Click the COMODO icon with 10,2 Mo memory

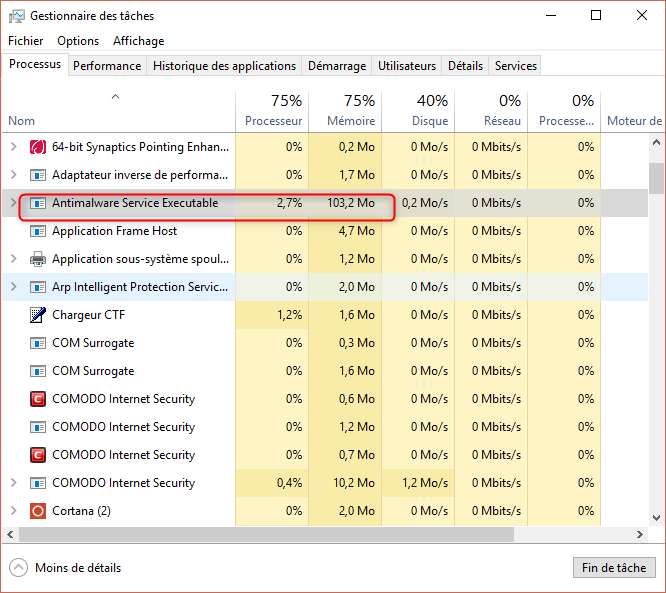pyautogui.click(x=38, y=483)
